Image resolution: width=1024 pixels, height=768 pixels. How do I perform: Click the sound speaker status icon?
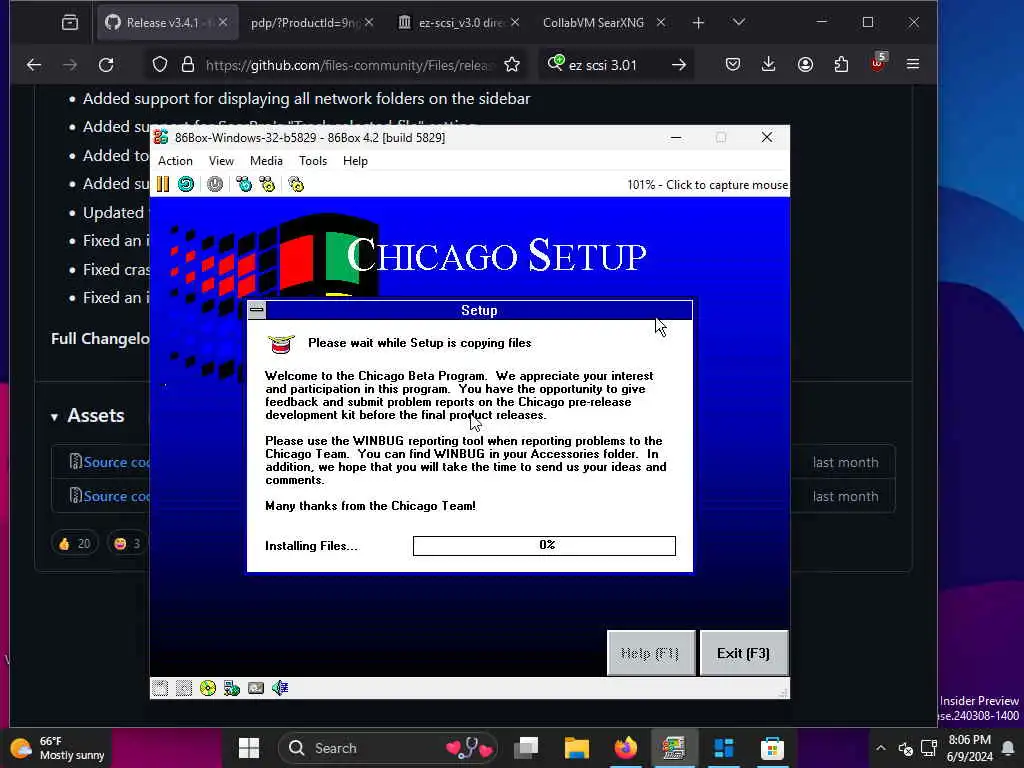(x=280, y=688)
